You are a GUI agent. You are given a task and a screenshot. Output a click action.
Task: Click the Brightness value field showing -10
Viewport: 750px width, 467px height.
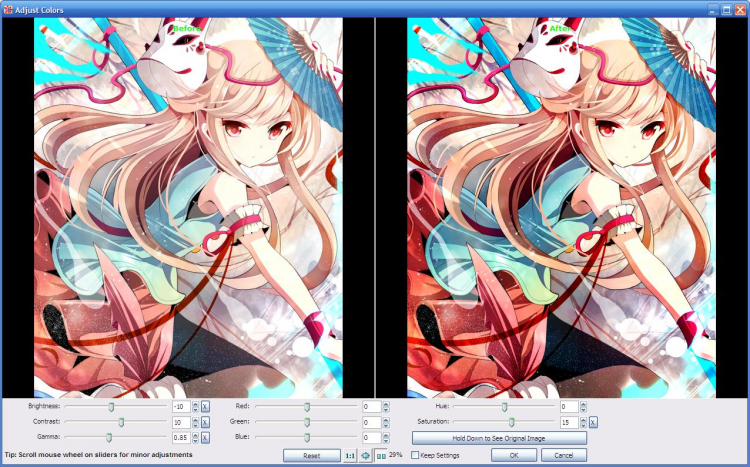[182, 407]
